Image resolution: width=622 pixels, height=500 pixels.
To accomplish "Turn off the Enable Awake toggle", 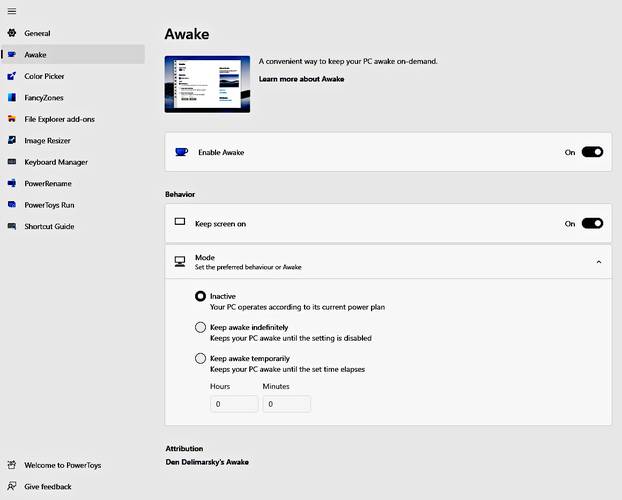I will pos(592,152).
